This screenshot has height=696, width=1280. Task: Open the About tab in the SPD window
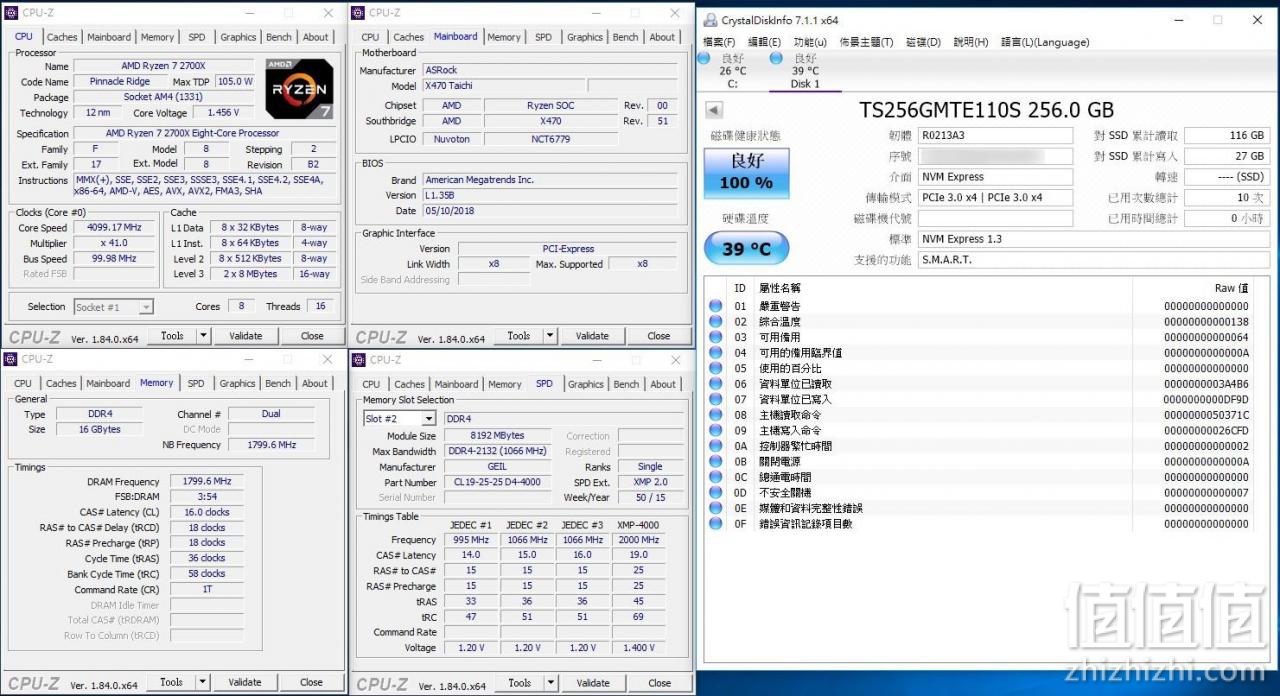point(663,384)
